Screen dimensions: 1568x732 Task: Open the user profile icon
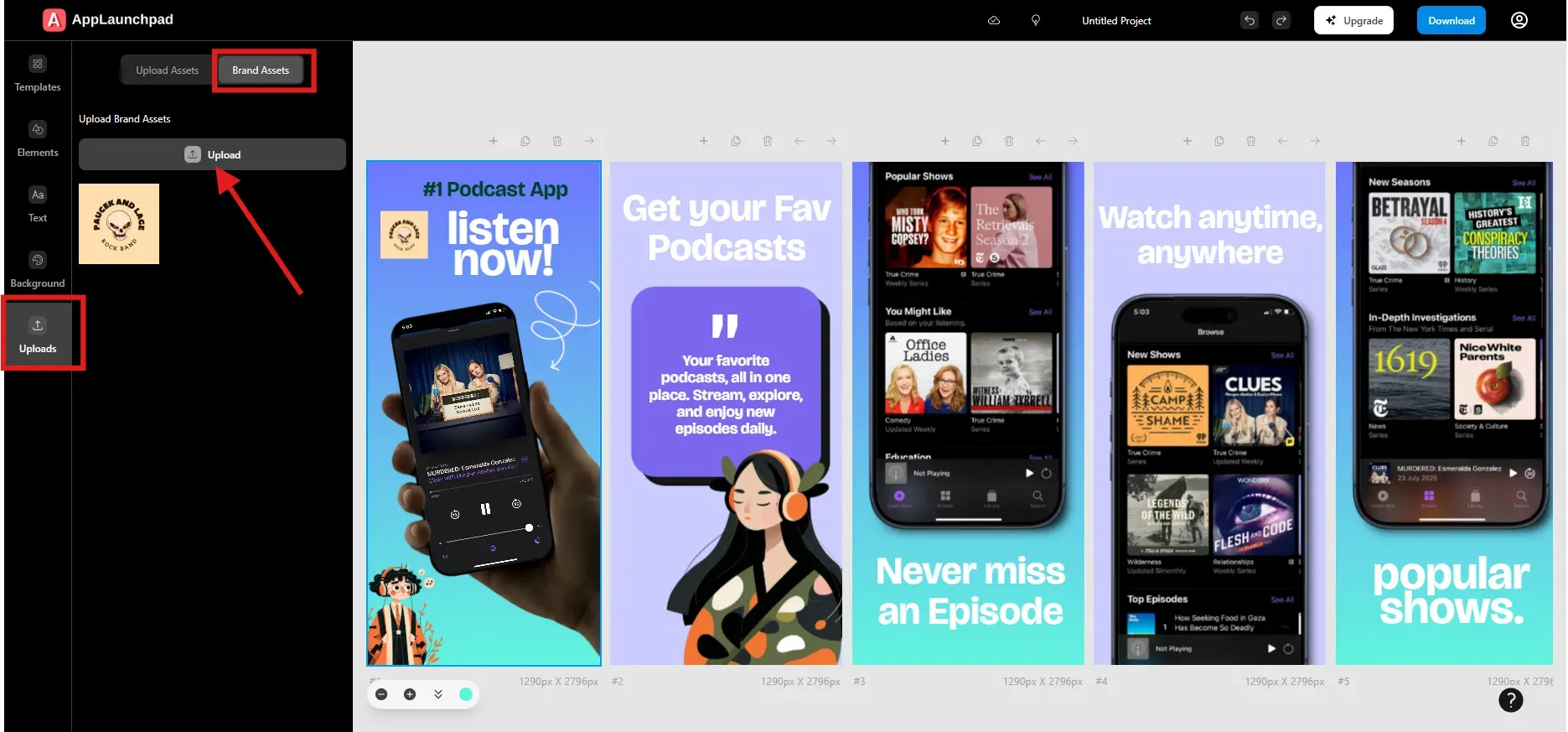coord(1519,20)
